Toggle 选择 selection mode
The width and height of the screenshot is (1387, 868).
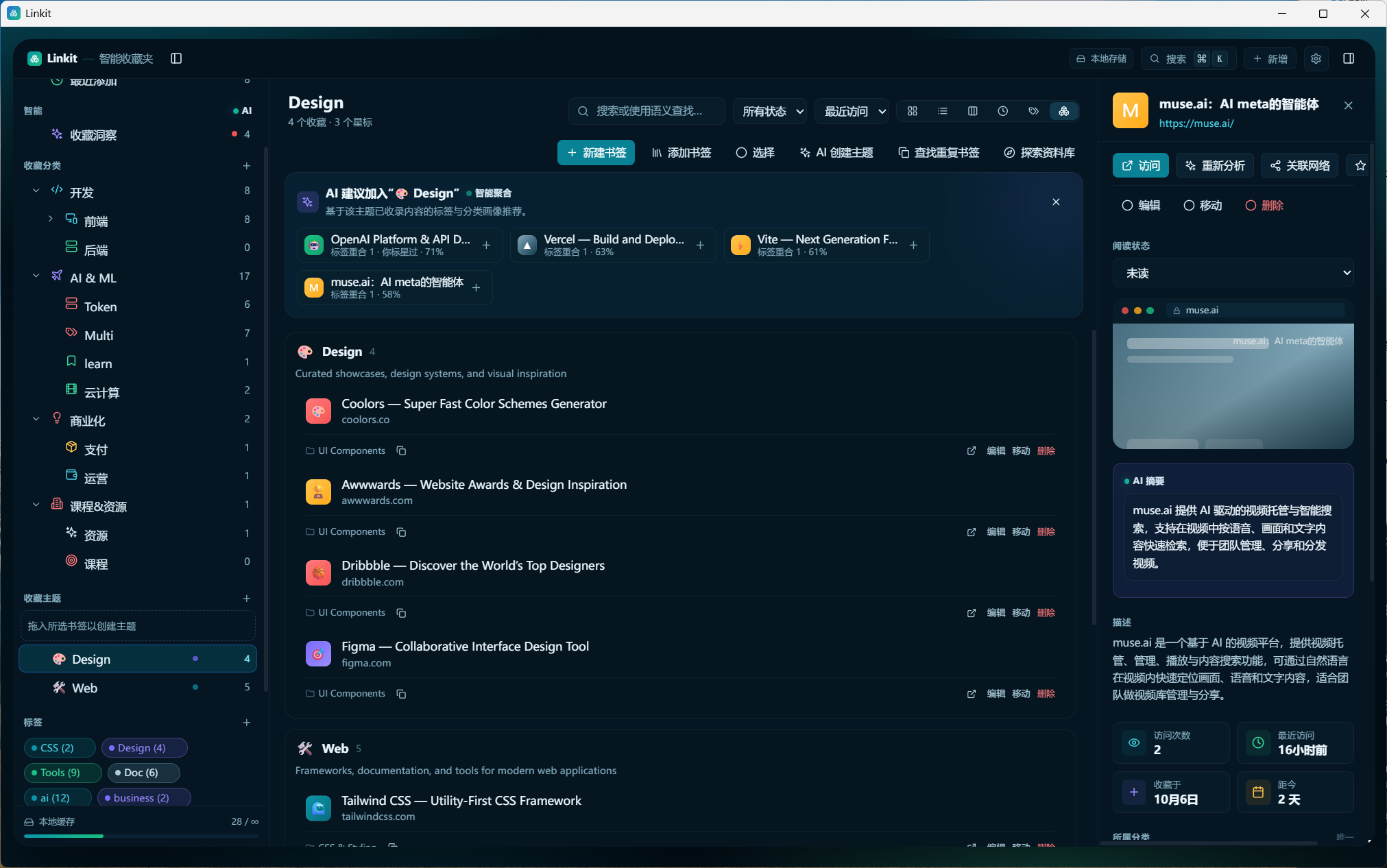(x=756, y=153)
